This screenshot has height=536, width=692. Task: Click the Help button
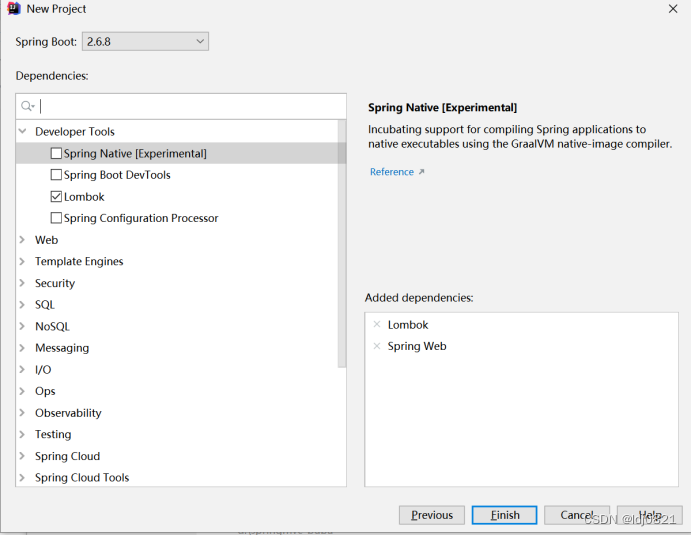650,515
